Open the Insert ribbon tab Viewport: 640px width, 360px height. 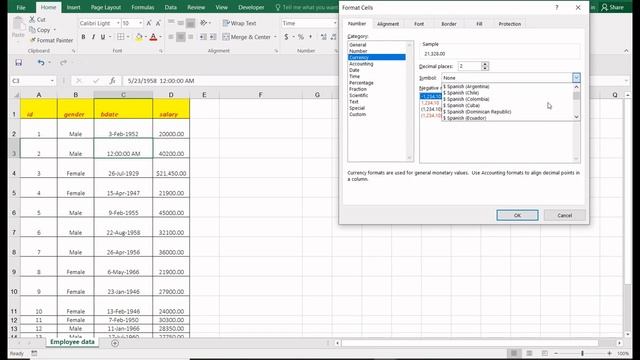pos(73,7)
